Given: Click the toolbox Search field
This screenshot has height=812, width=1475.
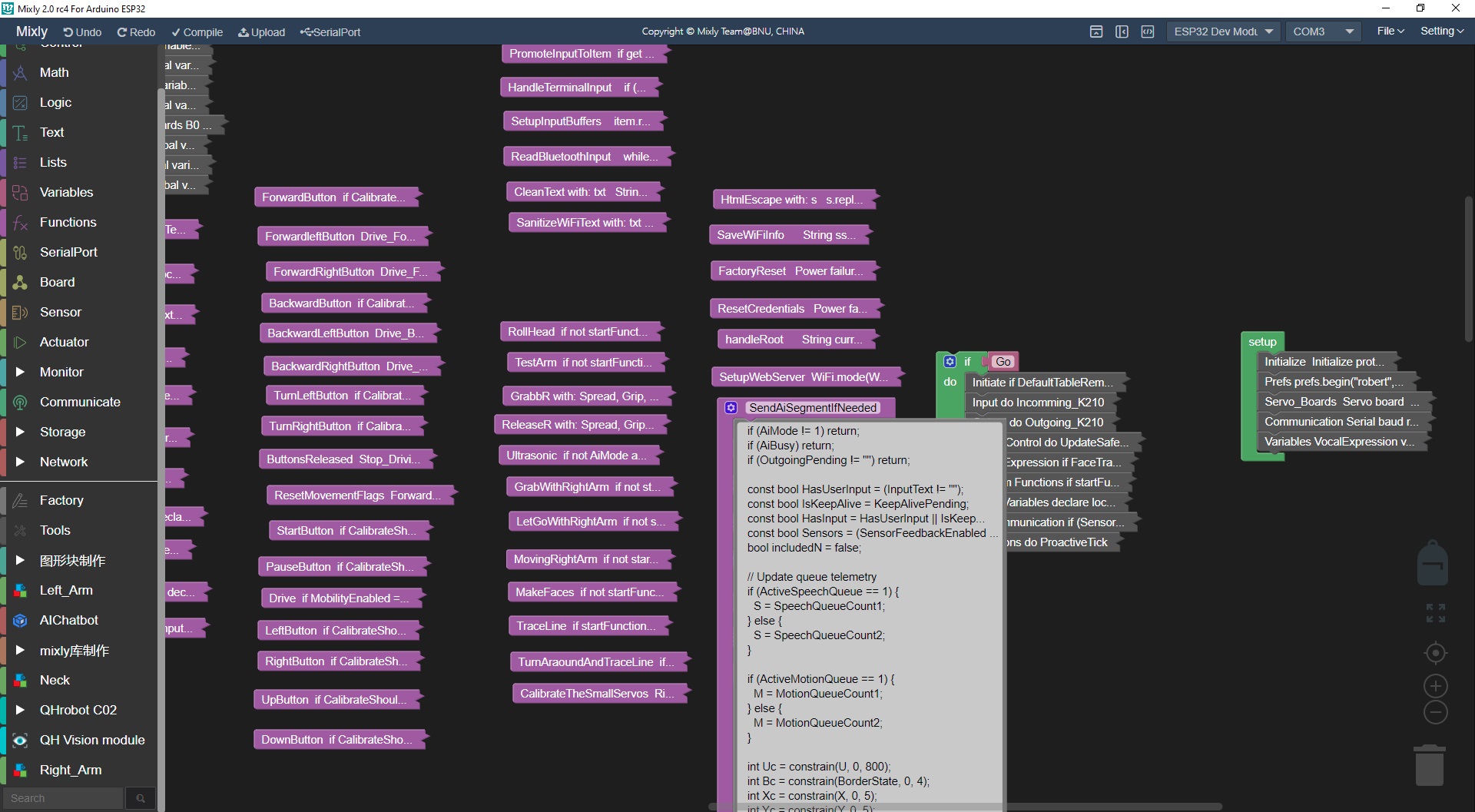Looking at the screenshot, I should [x=63, y=798].
